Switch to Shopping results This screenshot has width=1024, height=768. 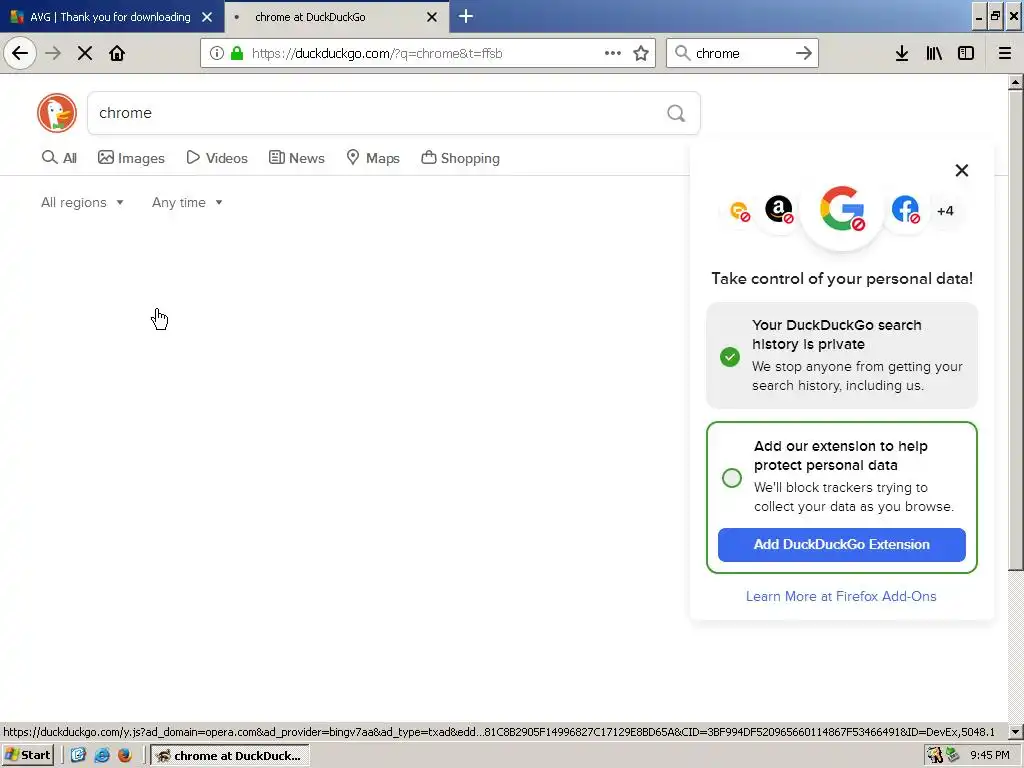pyautogui.click(x=460, y=158)
